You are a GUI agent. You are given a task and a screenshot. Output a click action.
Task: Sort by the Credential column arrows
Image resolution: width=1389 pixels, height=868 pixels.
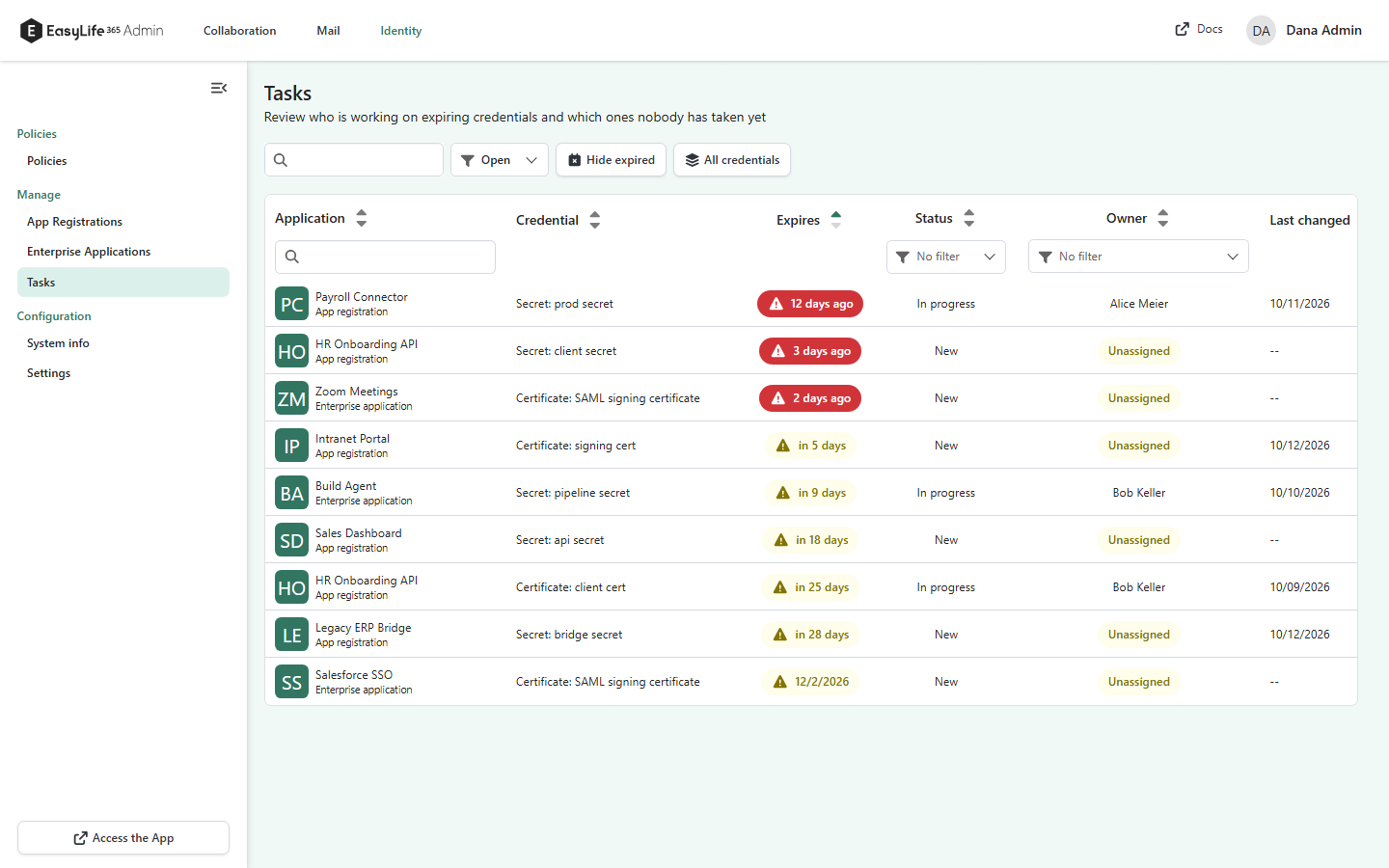(x=595, y=220)
